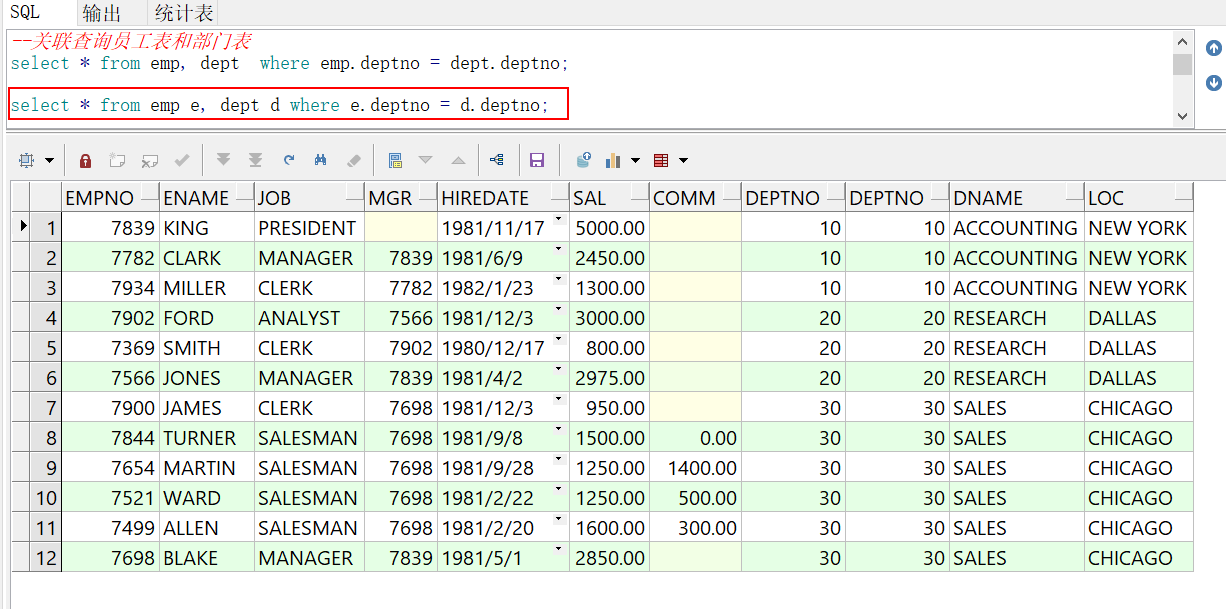Click the 7369 EMPNO cell
Viewport: 1226px width, 609px height.
point(110,347)
